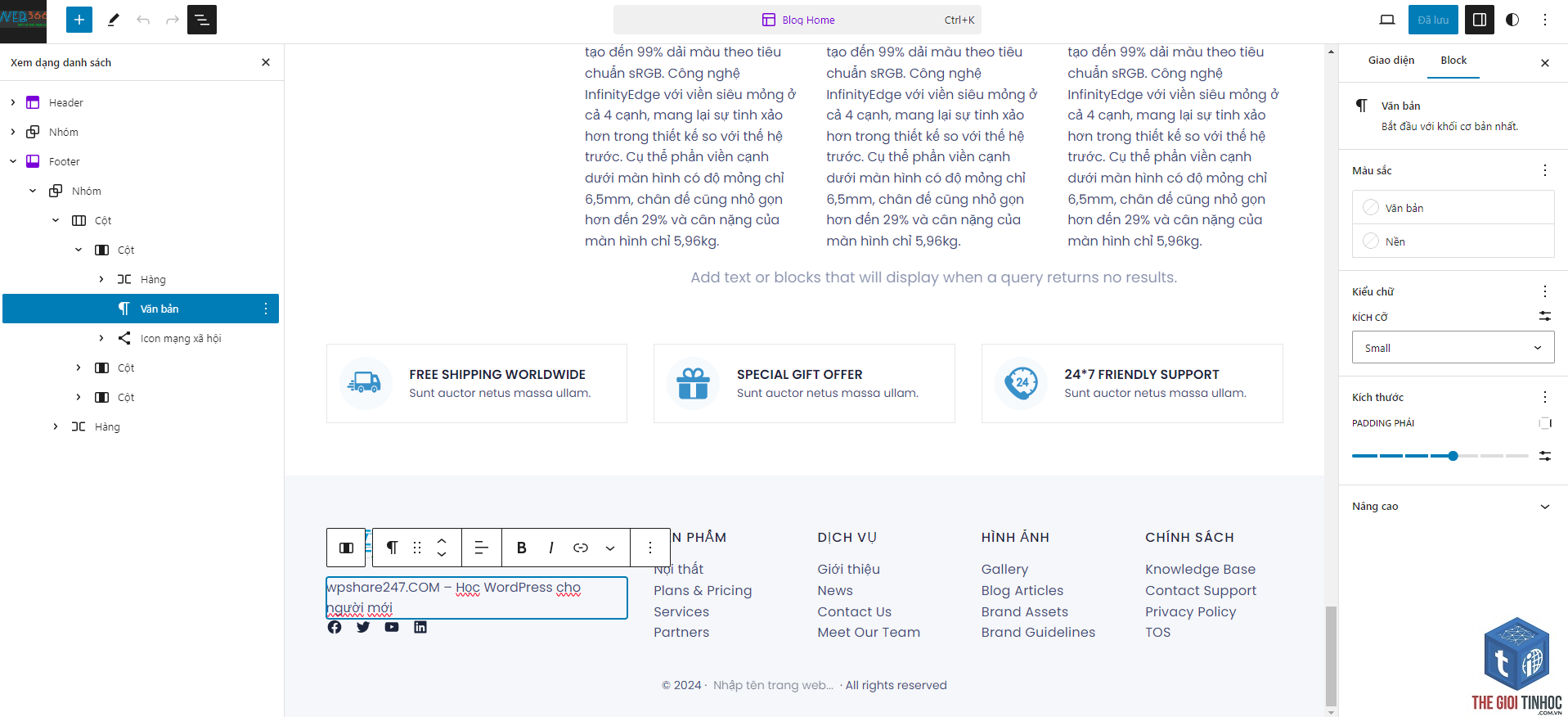This screenshot has height=717, width=1568.
Task: Open options for the selected Văn bản row
Action: point(266,309)
